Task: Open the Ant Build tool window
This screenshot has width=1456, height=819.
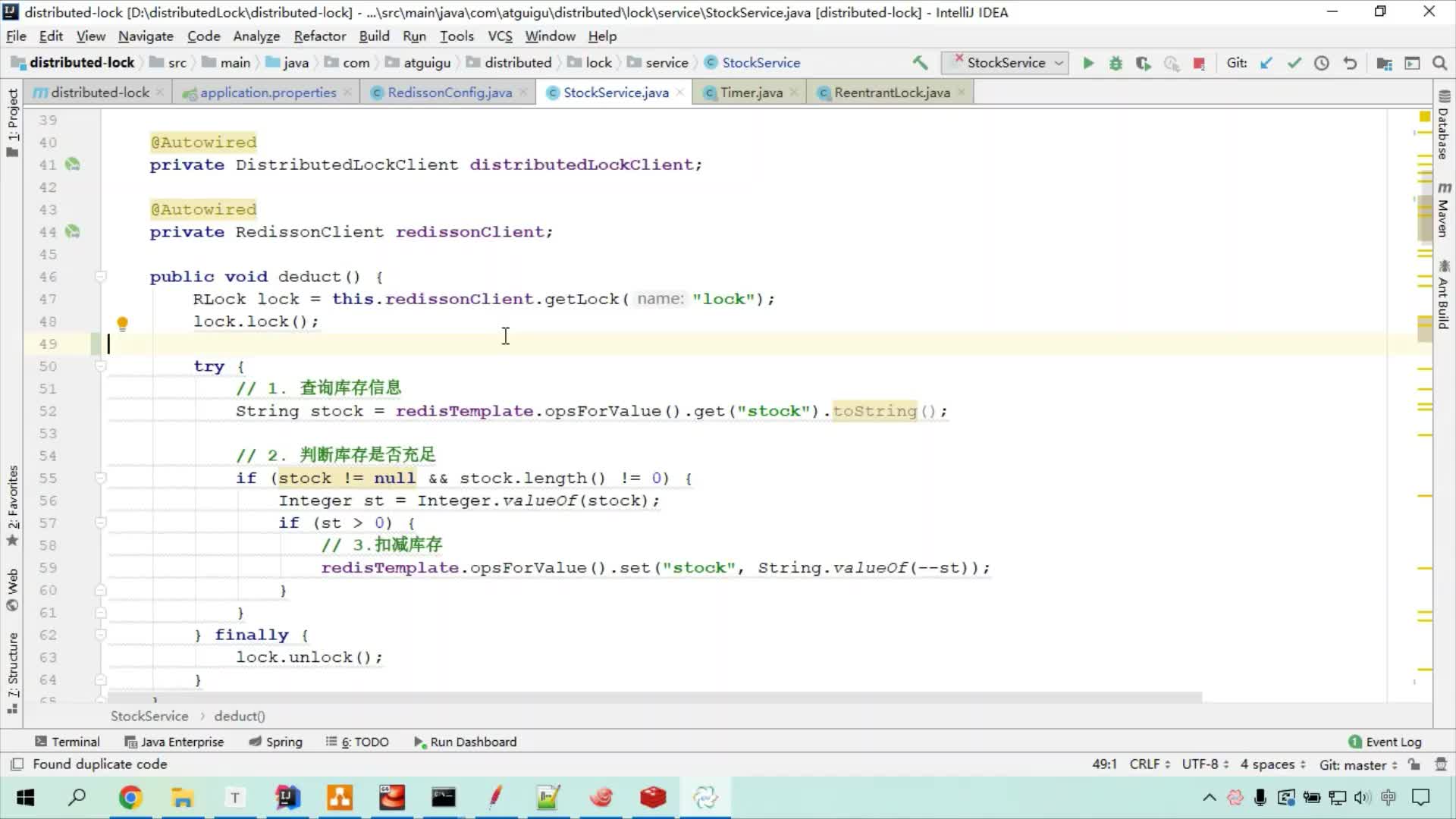Action: (x=1444, y=294)
